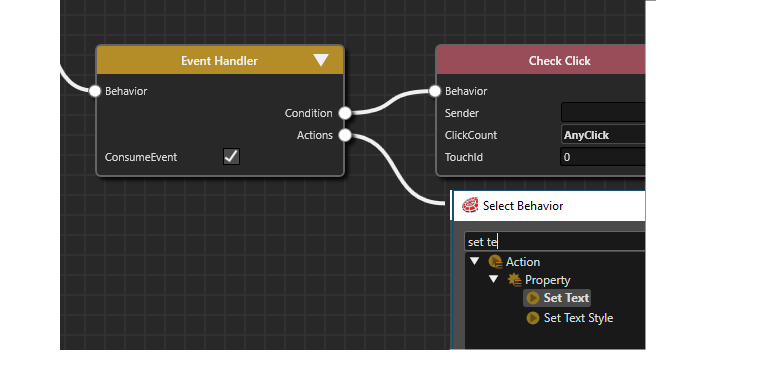765x365 pixels.
Task: Click the Event Handler Behavior input port
Action: pyautogui.click(x=95, y=91)
